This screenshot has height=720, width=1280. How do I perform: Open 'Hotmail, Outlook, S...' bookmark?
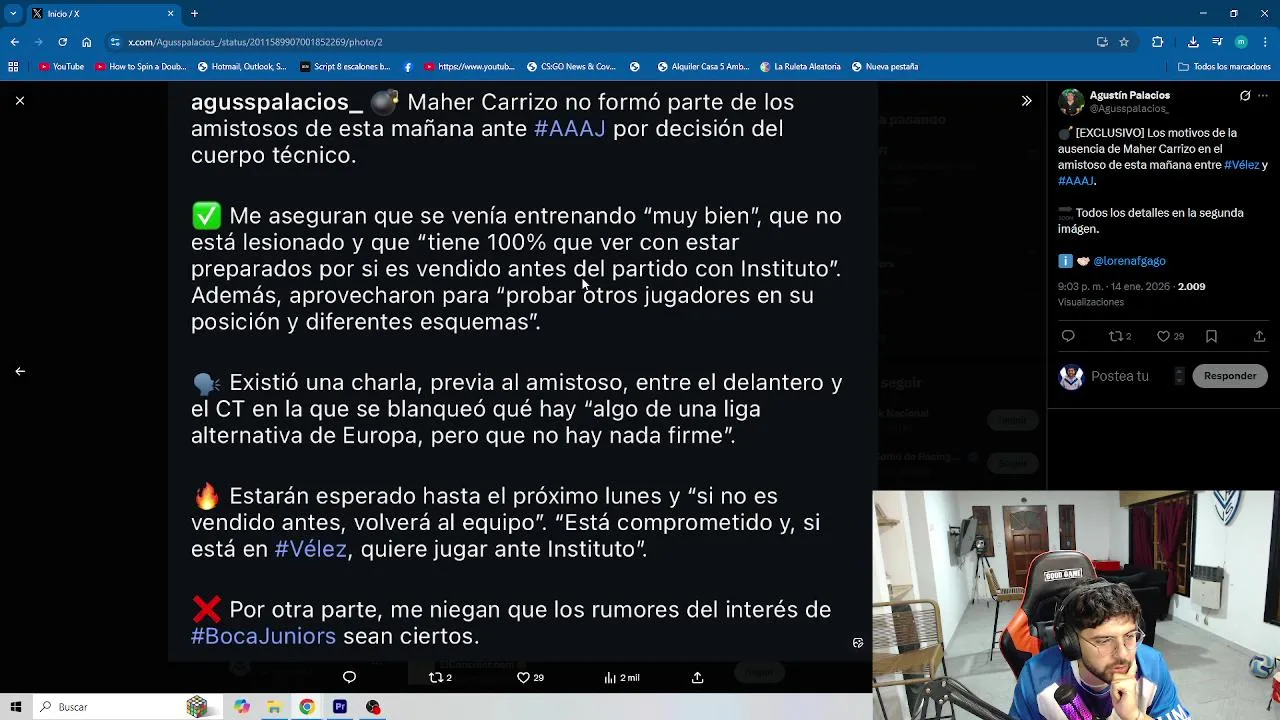point(242,67)
